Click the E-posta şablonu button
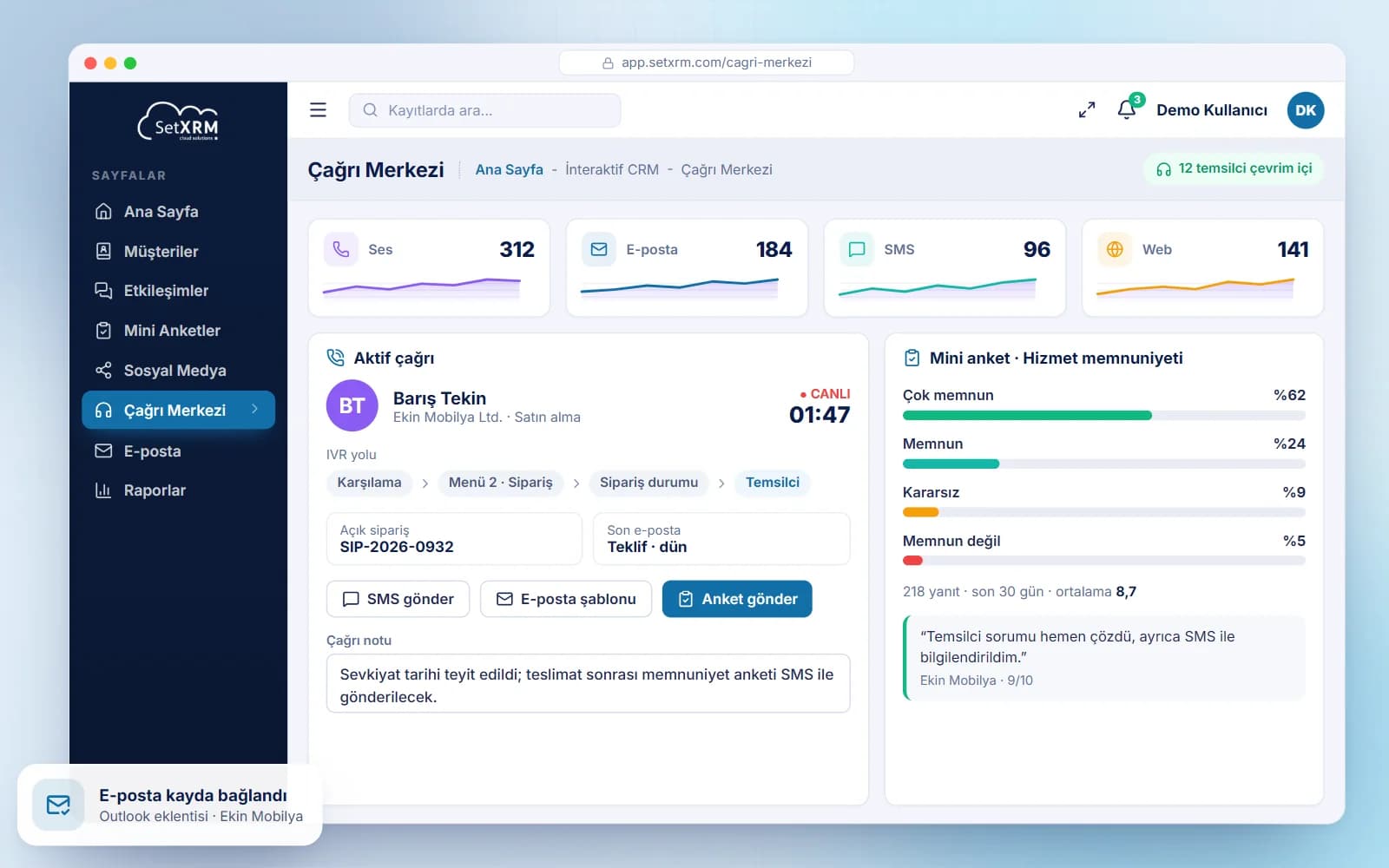 click(x=566, y=599)
